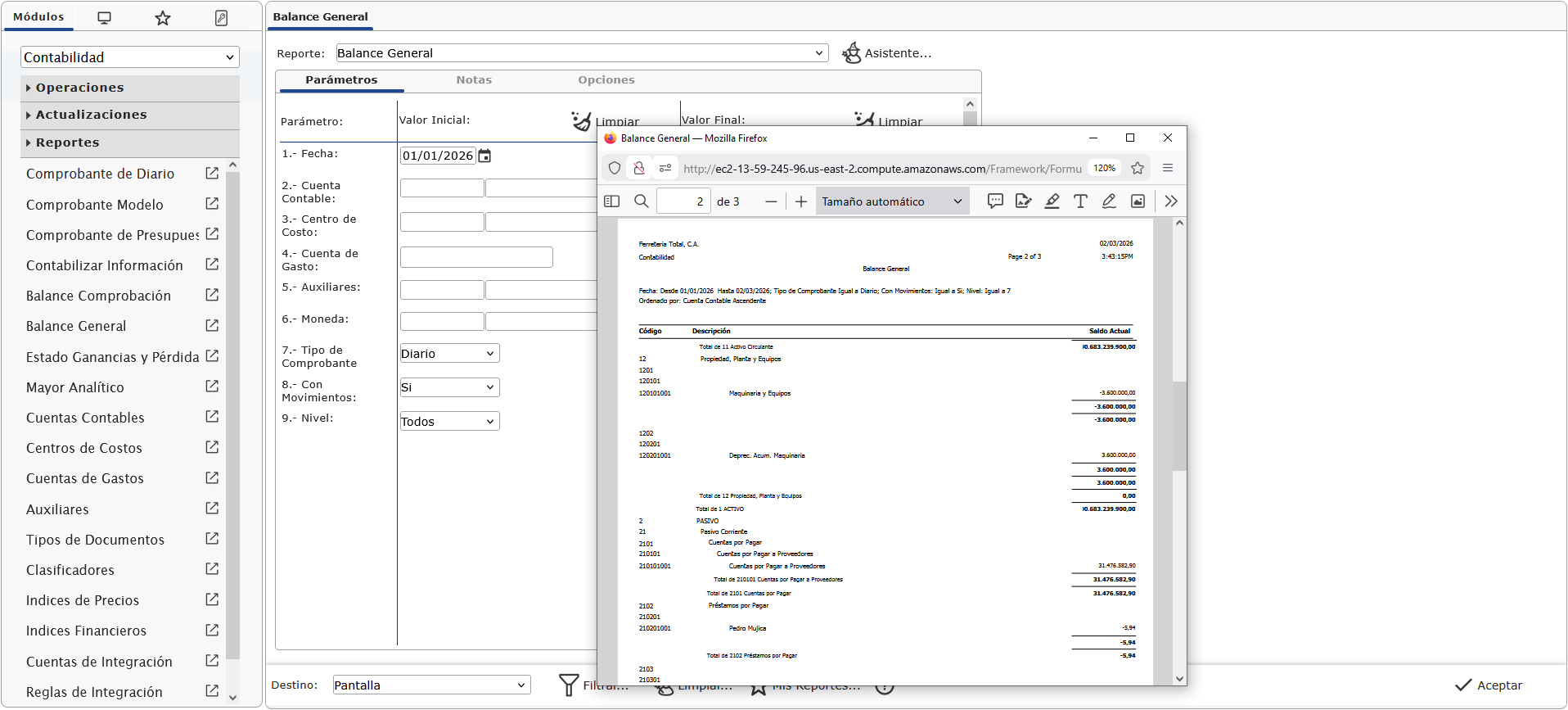This screenshot has width=1568, height=710.
Task: Open the Tamaño automático zoom dropdown
Action: (891, 201)
